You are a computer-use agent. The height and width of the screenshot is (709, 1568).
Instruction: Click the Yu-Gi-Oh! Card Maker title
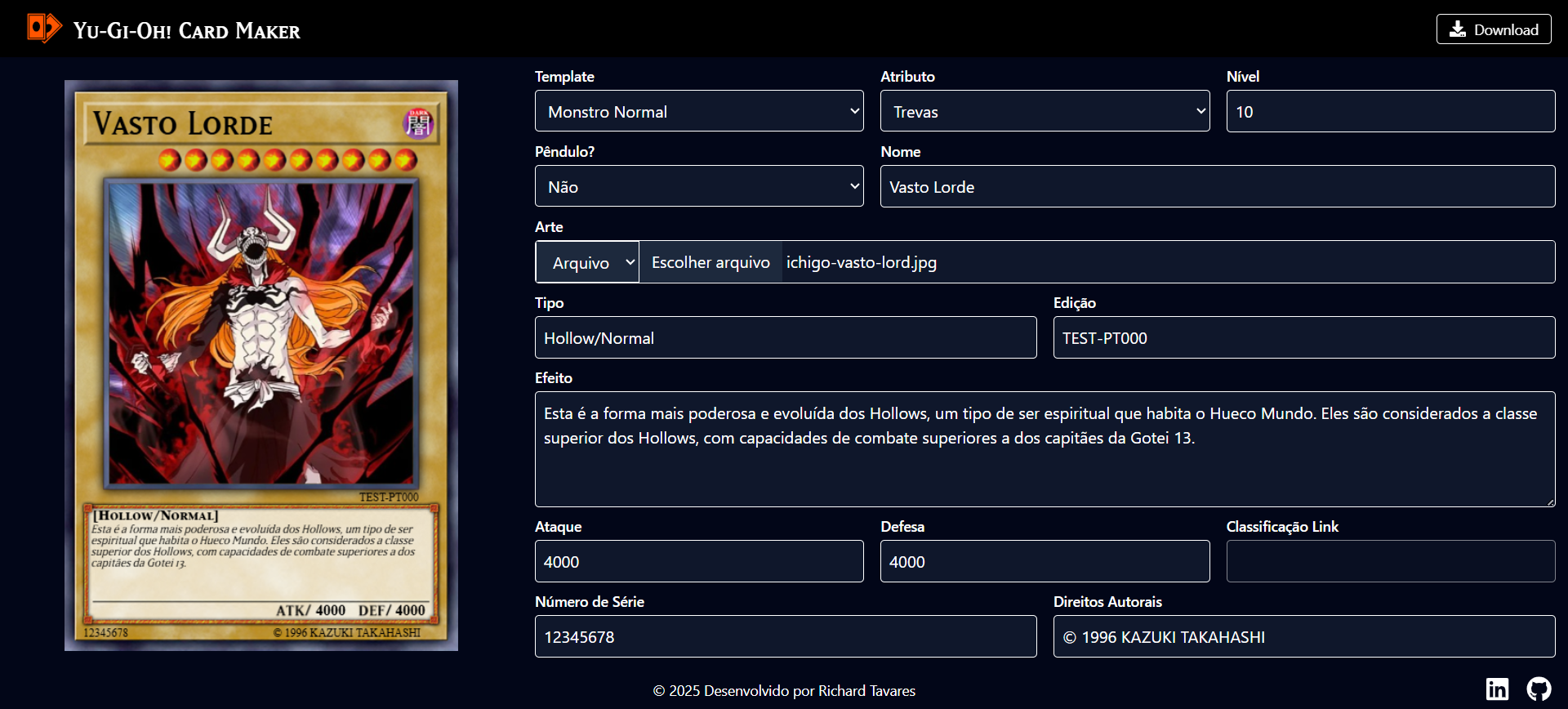[x=187, y=30]
